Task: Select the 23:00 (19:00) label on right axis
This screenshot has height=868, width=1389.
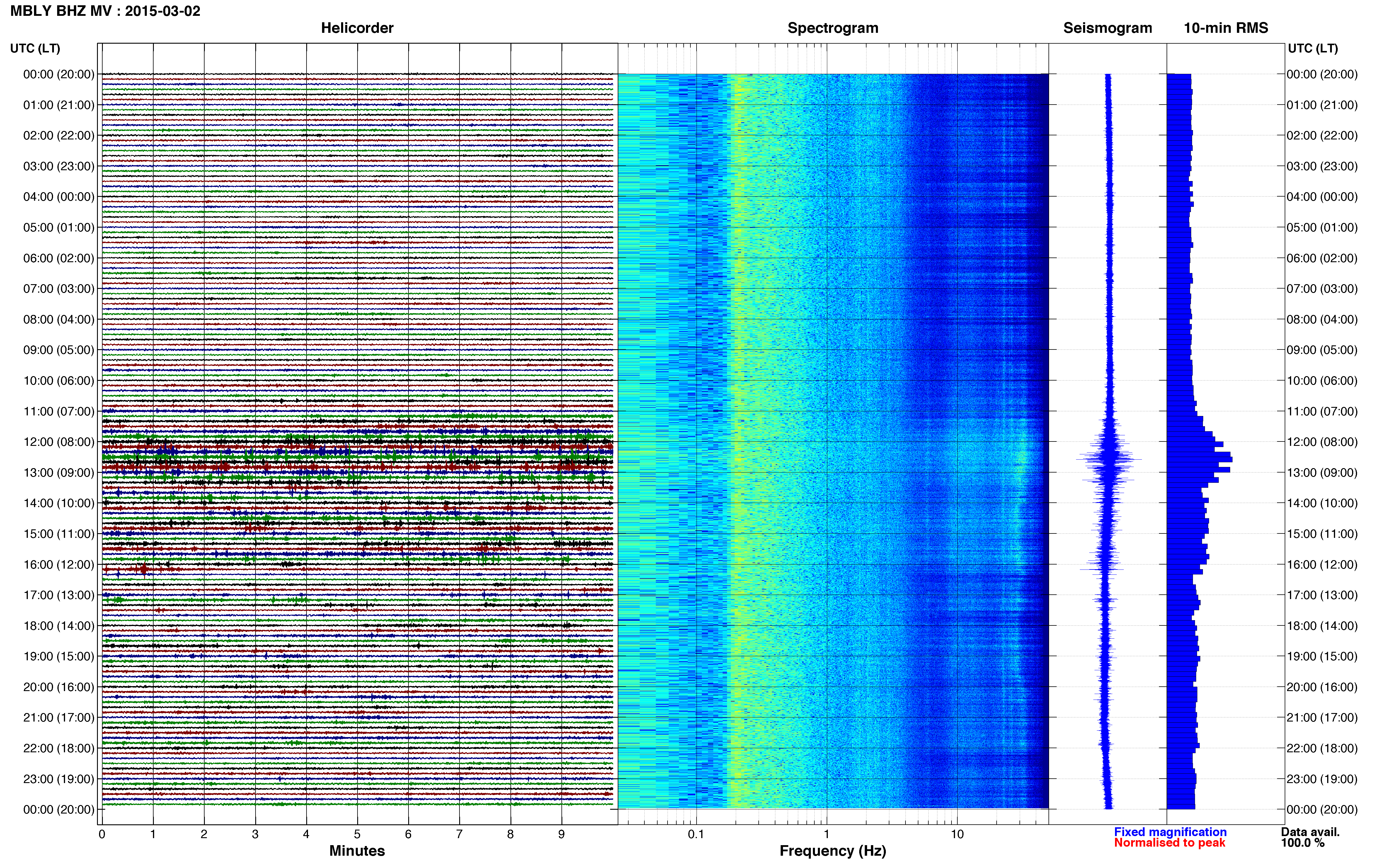Action: [x=1322, y=779]
